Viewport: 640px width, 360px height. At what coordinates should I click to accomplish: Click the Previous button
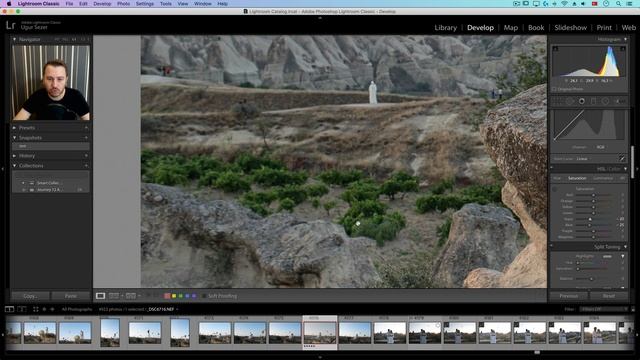coord(569,296)
